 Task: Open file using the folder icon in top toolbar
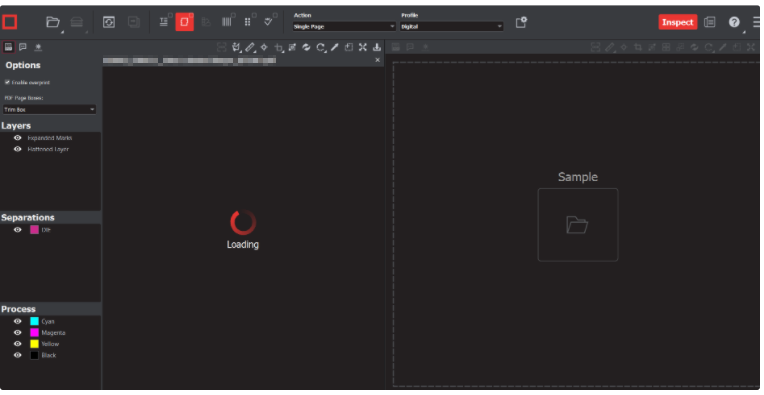tap(53, 22)
